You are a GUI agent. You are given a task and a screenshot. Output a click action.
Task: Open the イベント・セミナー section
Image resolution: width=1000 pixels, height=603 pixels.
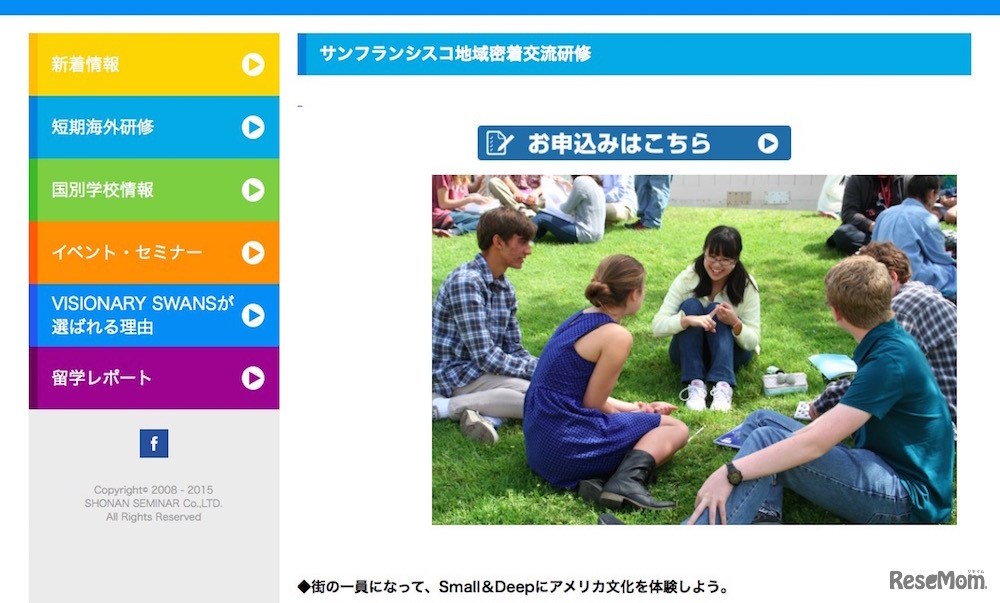[130, 253]
